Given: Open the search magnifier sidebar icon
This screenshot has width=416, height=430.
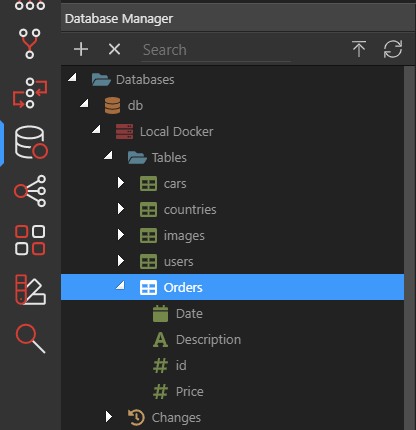Looking at the screenshot, I should 30,339.
